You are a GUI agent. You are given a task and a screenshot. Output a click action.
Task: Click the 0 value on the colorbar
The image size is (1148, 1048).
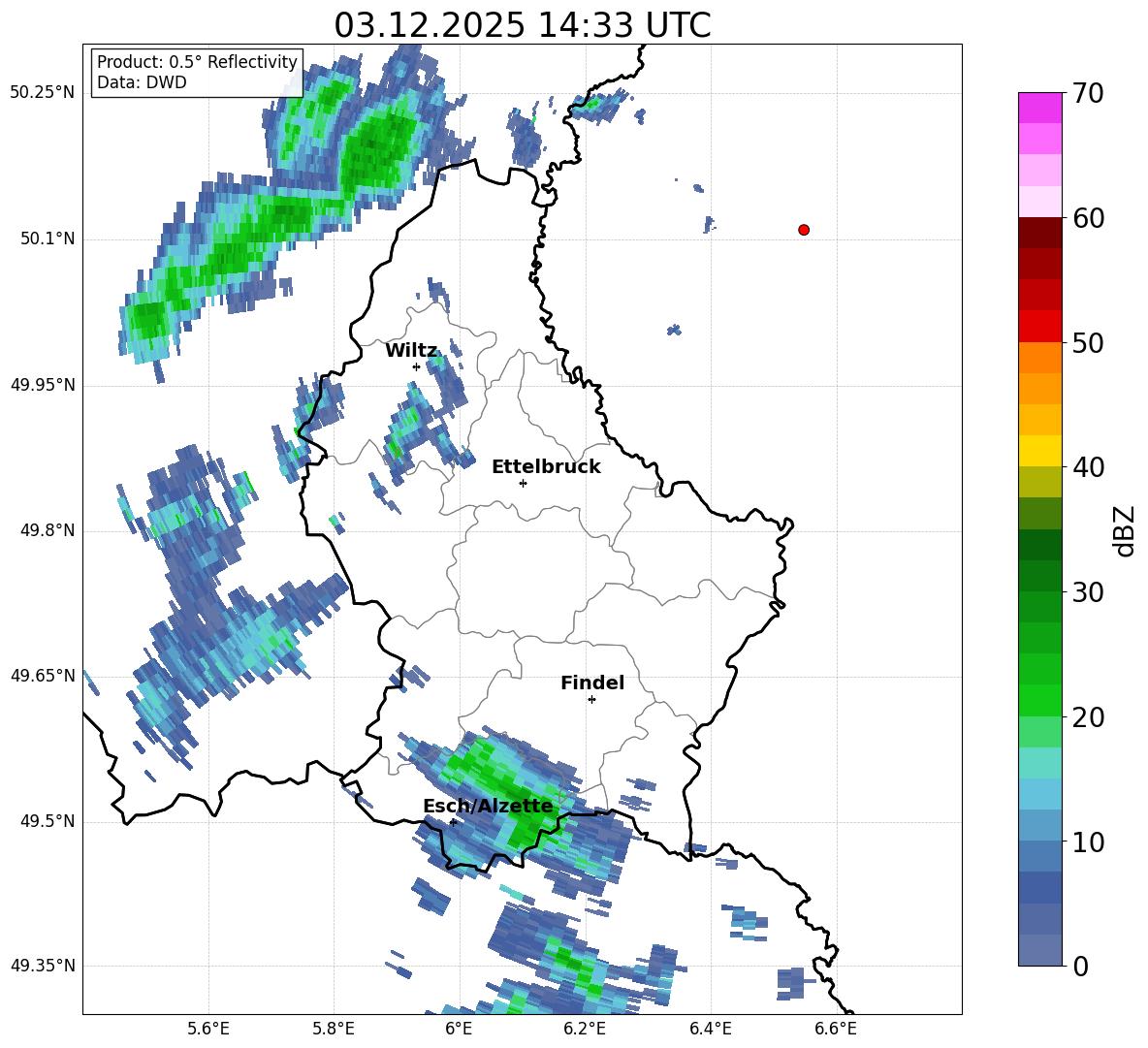[x=1081, y=967]
